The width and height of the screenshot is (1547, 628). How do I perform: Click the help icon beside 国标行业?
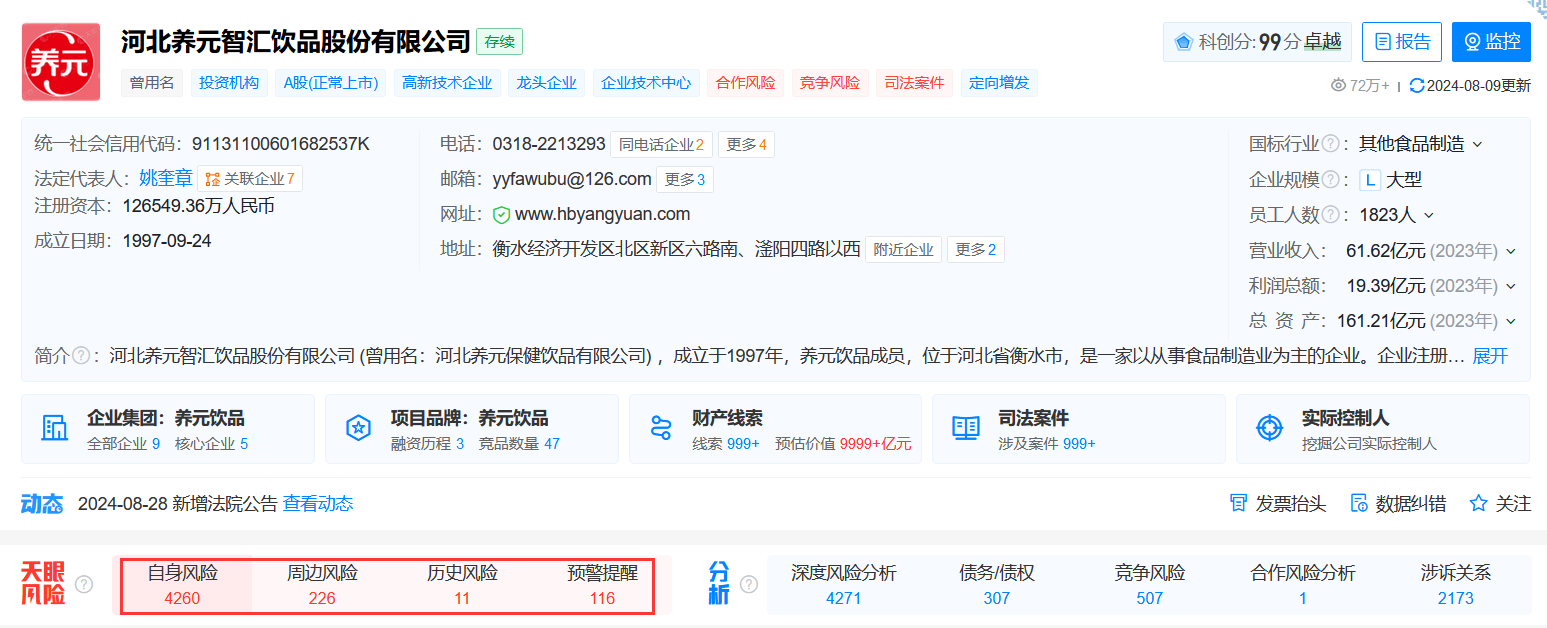(x=1330, y=144)
